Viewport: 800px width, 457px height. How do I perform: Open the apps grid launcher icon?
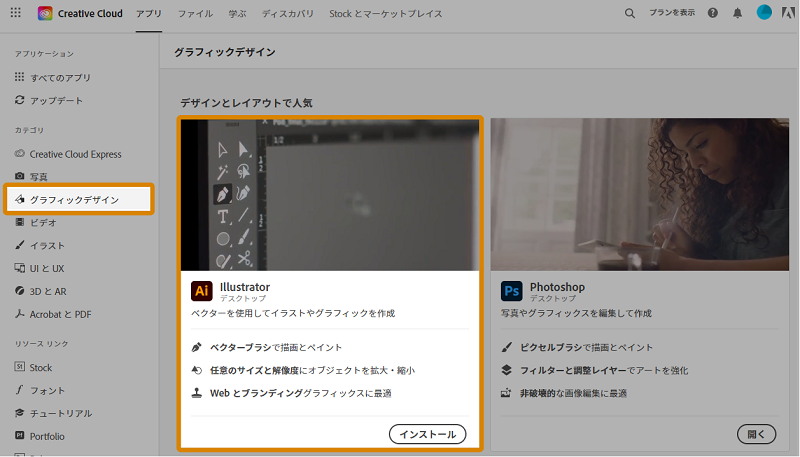point(16,13)
